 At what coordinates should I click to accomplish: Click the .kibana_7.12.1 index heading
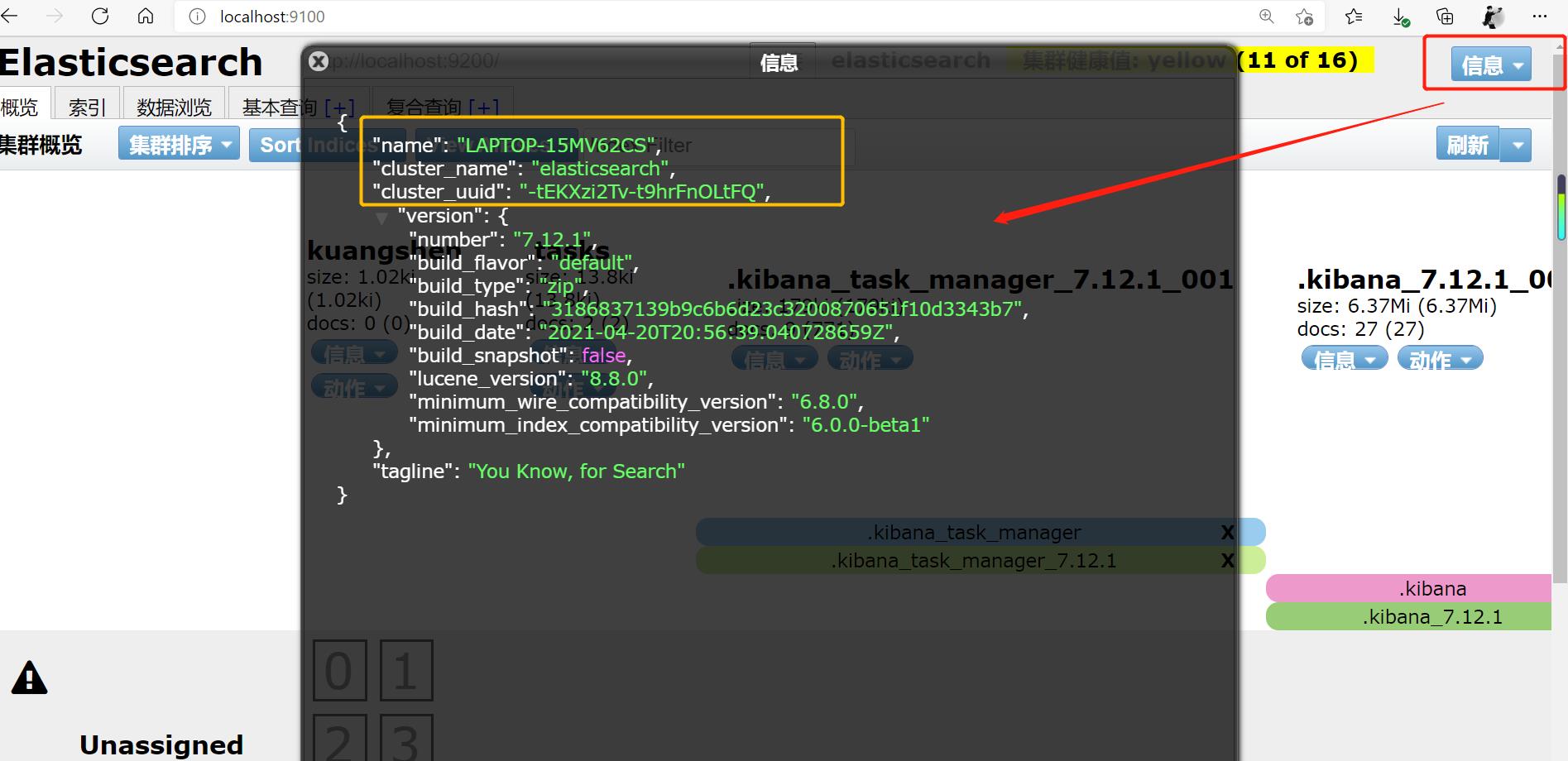(1423, 279)
